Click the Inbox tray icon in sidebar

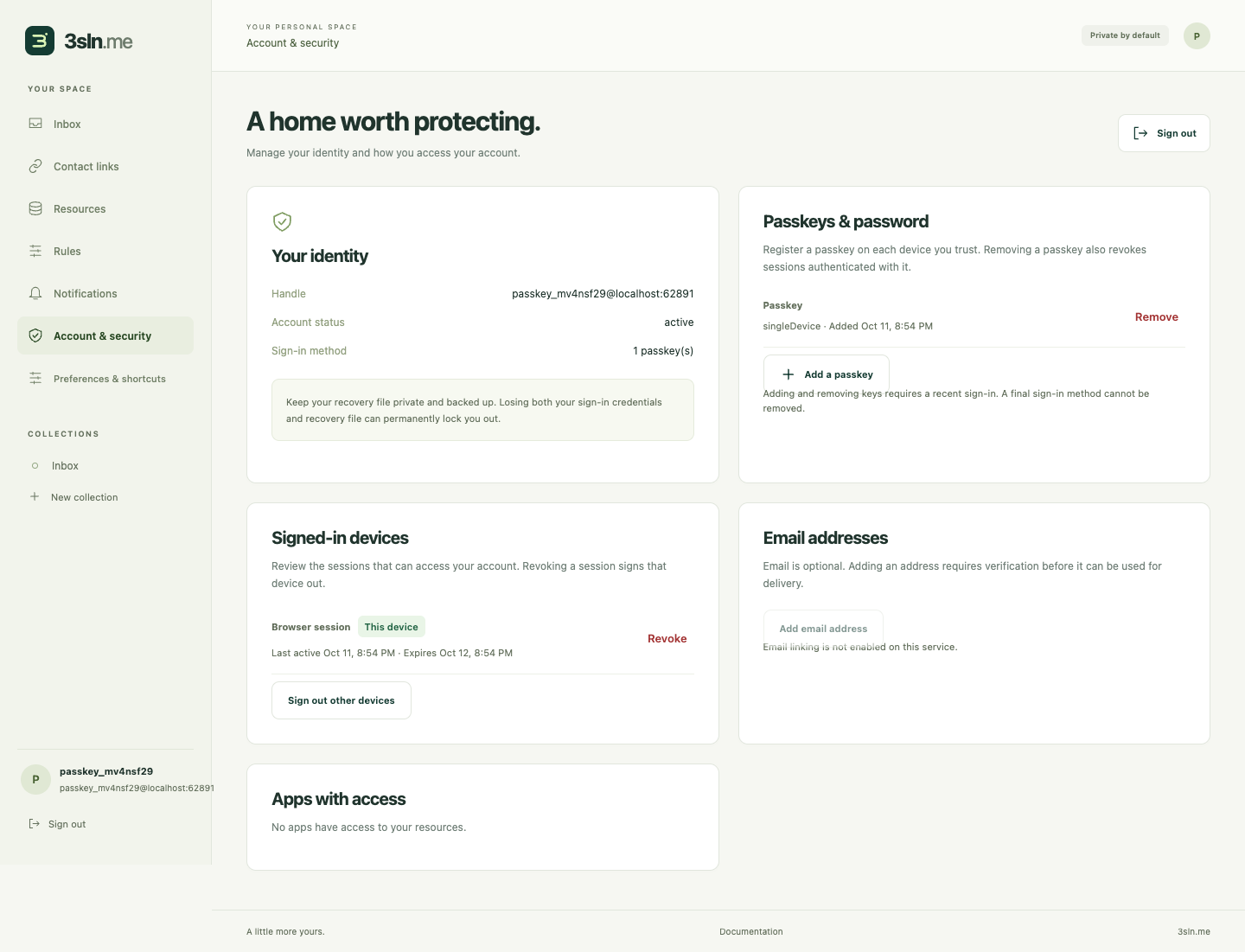click(35, 124)
